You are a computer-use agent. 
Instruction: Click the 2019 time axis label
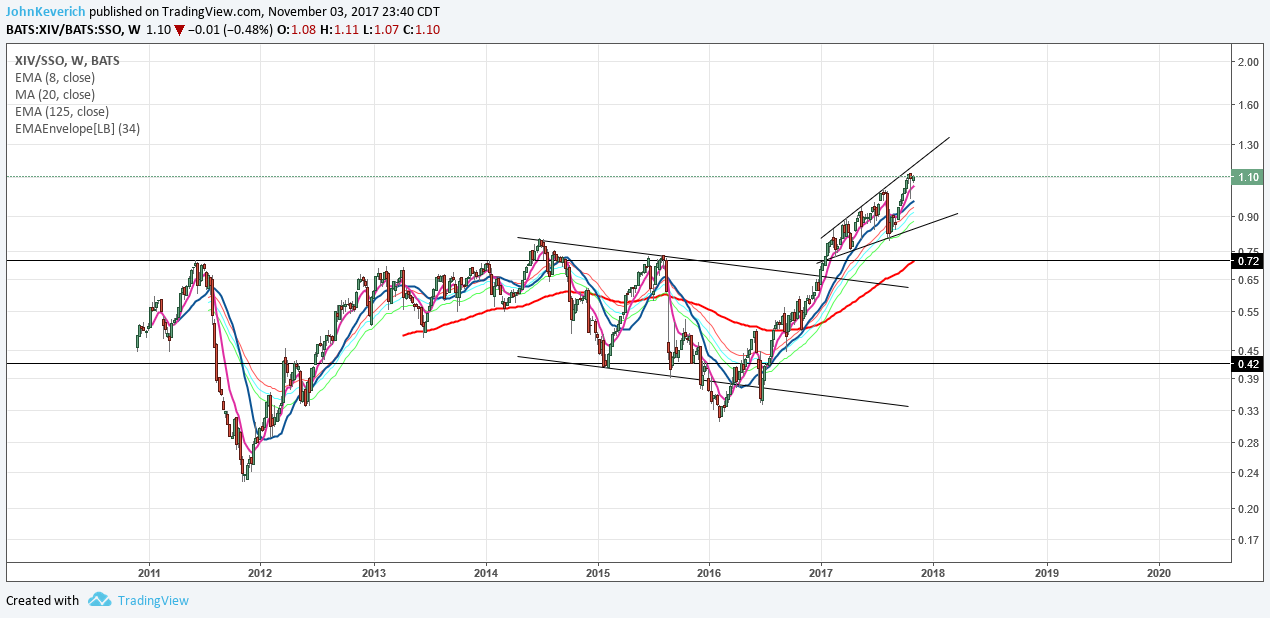pos(1046,573)
